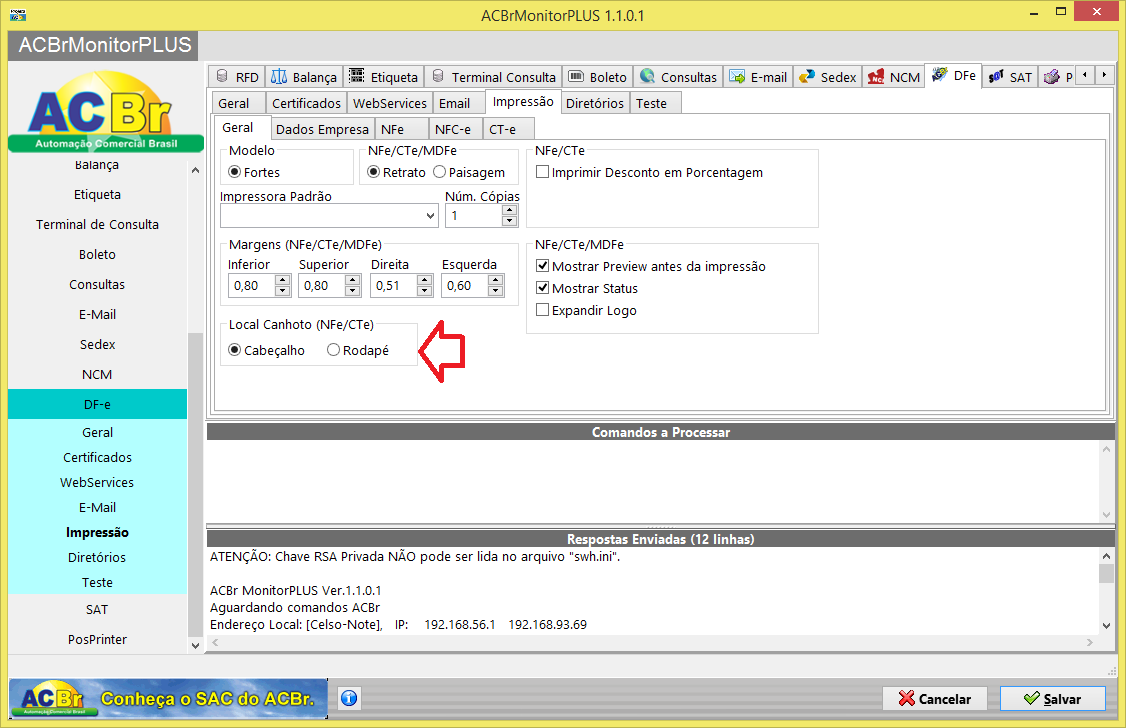Click the Etiqueta barcode icon
This screenshot has height=728, width=1126.
[356, 76]
